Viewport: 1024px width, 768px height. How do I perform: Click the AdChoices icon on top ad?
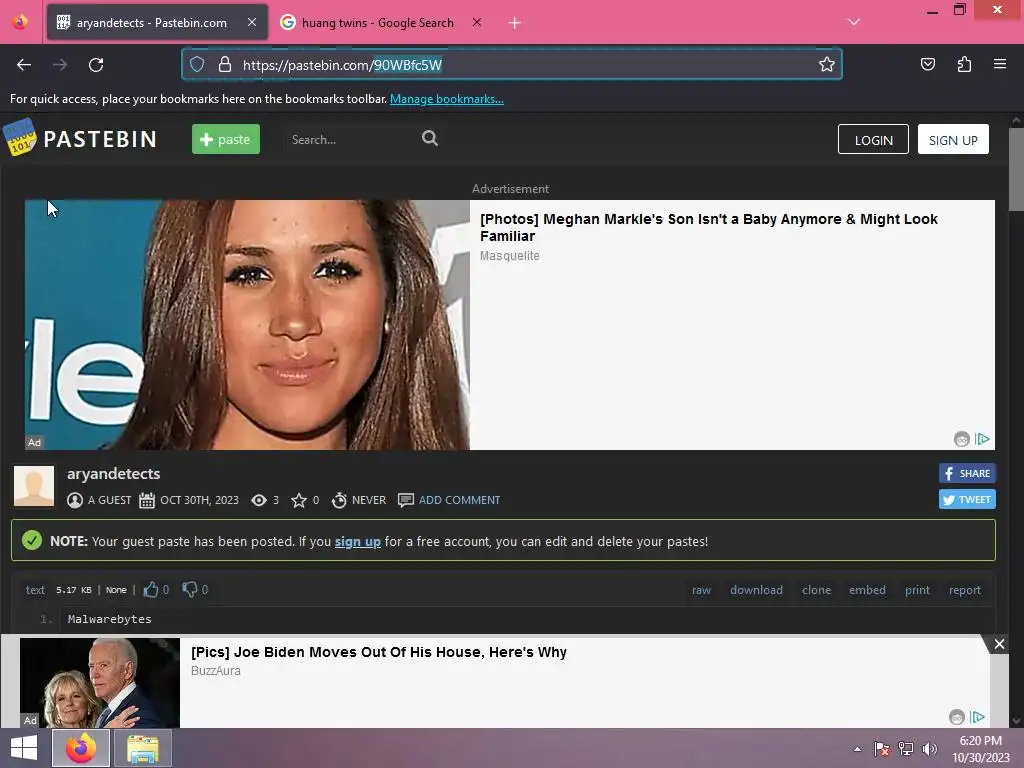[983, 439]
